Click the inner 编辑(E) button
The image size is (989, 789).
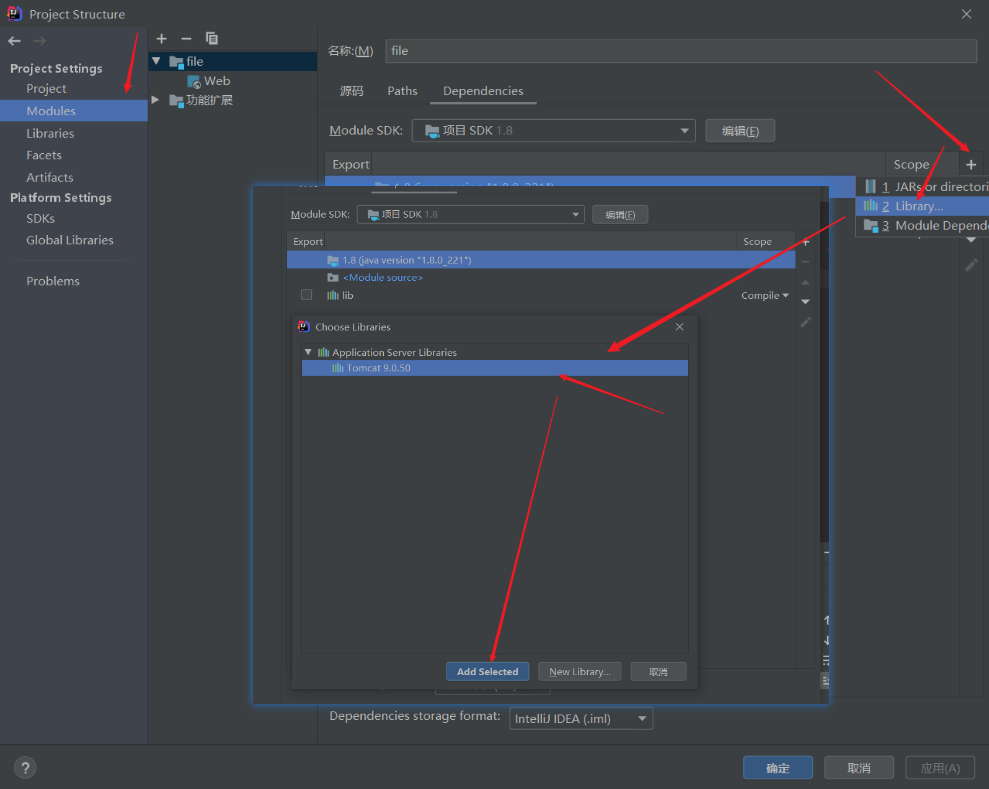click(620, 214)
